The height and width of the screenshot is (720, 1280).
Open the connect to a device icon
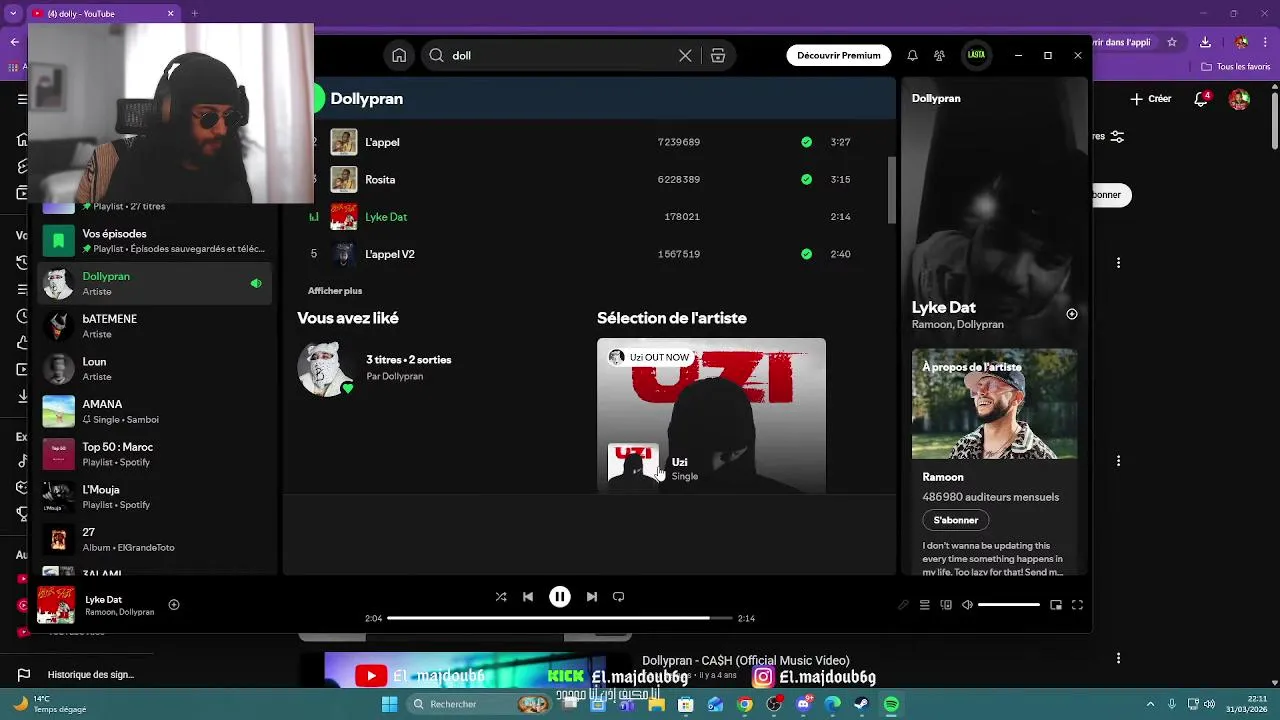[x=946, y=605]
